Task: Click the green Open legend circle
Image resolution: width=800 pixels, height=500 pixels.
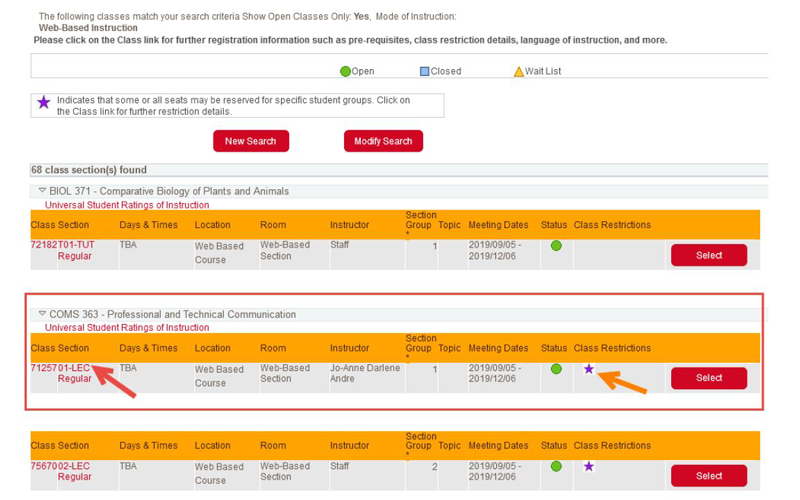Action: coord(345,72)
